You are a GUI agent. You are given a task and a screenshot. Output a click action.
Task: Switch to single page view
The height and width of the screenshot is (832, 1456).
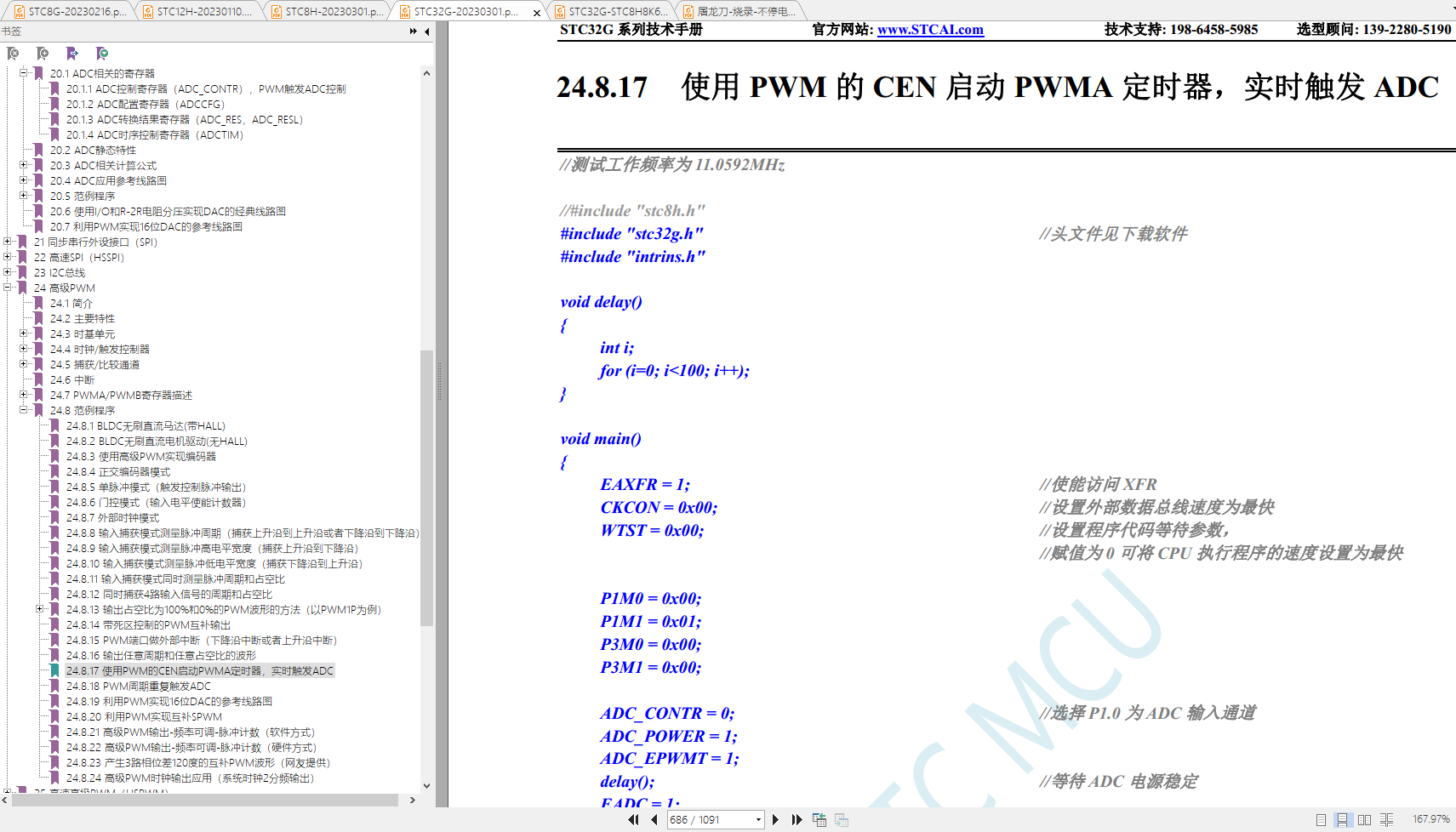[x=1321, y=820]
